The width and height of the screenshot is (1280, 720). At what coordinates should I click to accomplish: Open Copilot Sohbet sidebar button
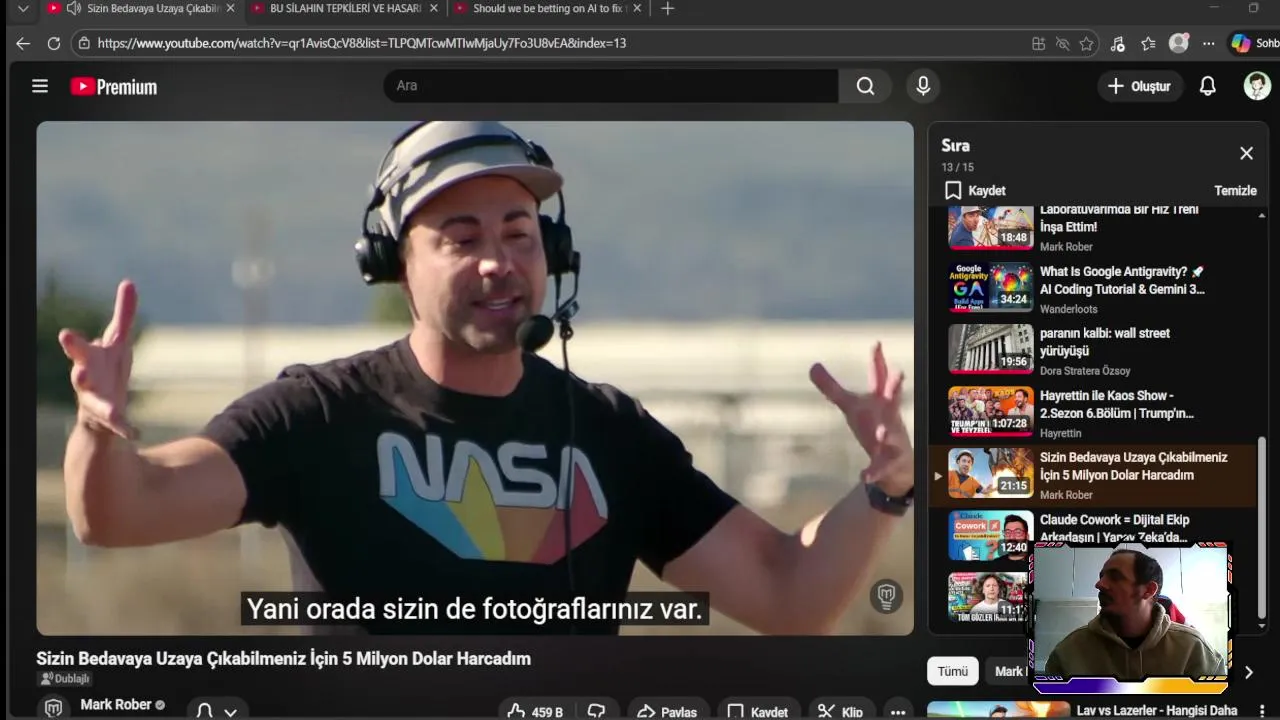pyautogui.click(x=1254, y=43)
